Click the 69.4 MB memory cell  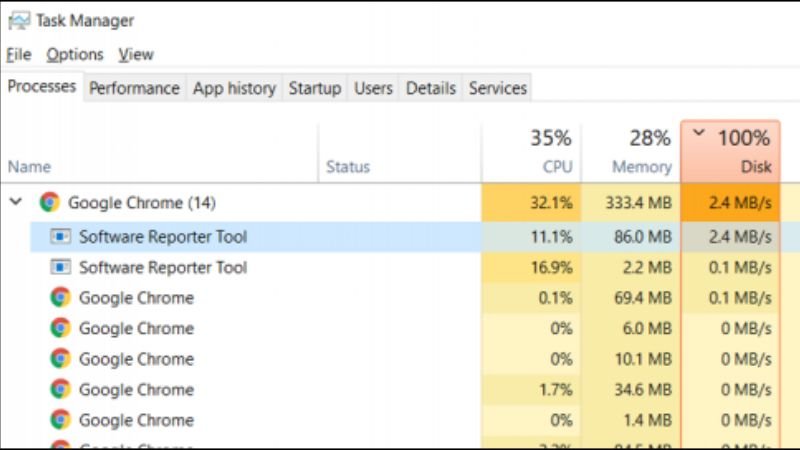click(631, 298)
